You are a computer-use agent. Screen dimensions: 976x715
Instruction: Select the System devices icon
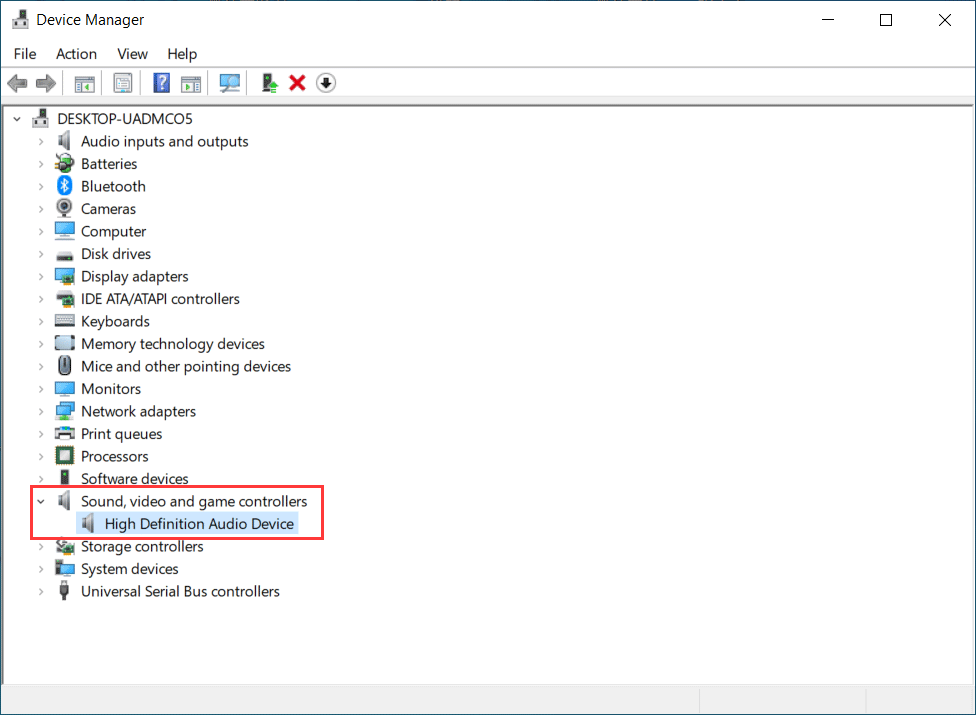(65, 568)
